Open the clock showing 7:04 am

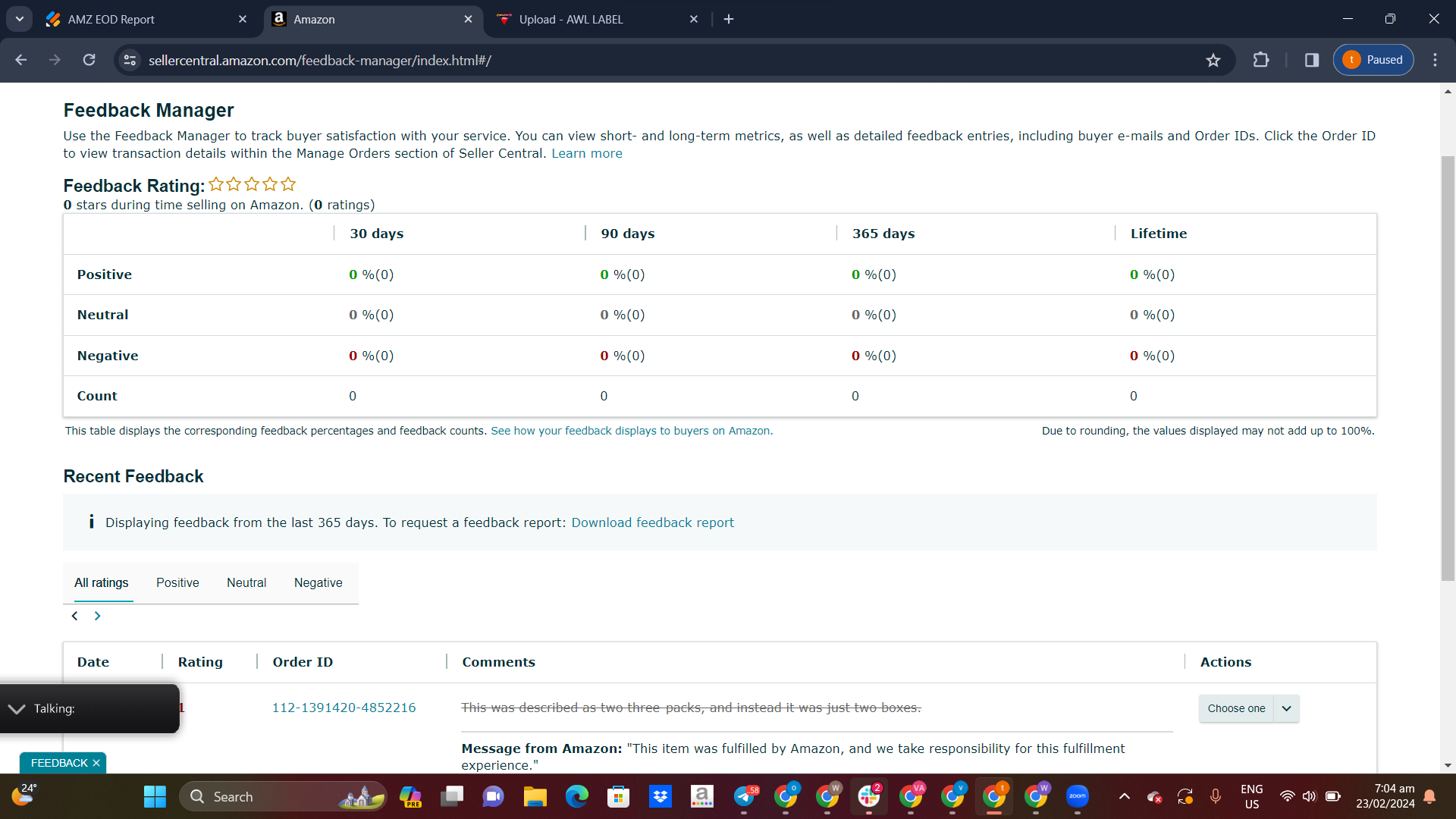tap(1385, 796)
